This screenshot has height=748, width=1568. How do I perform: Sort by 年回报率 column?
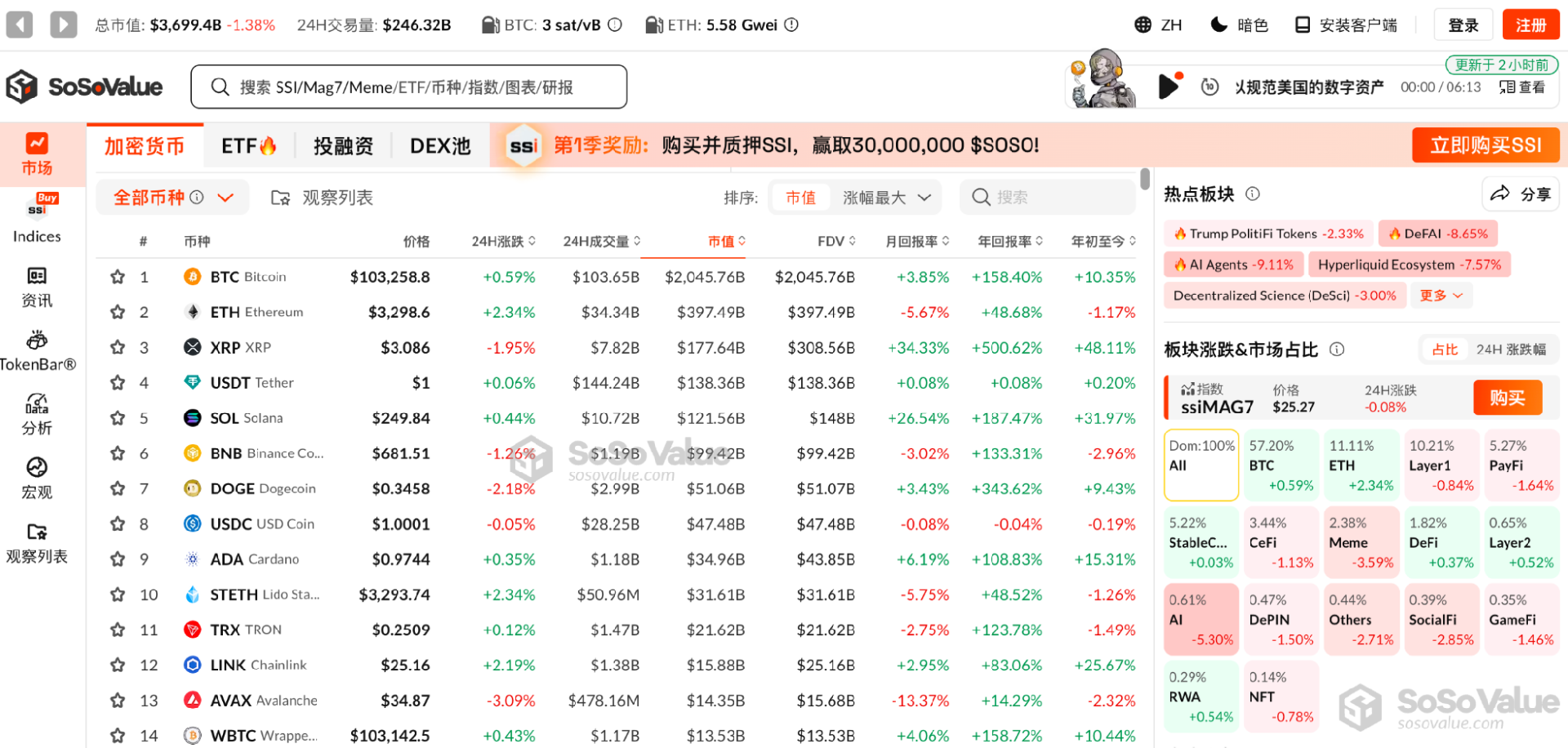click(x=1010, y=241)
